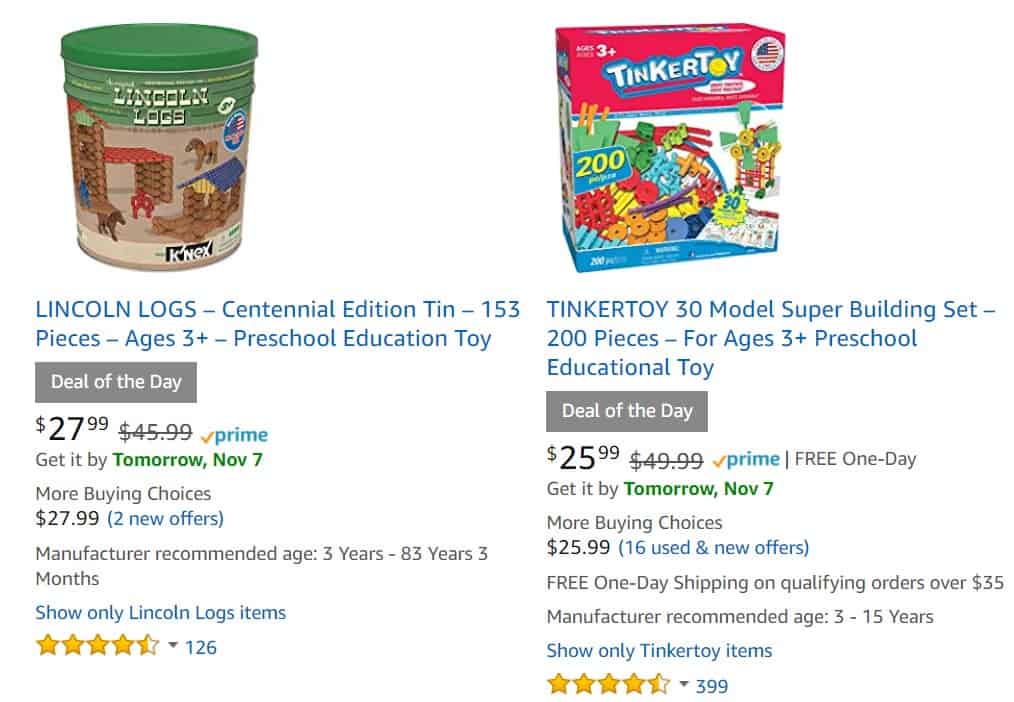Open the 399 customer reviews link
Viewport: 1014px width, 702px height.
click(x=711, y=686)
